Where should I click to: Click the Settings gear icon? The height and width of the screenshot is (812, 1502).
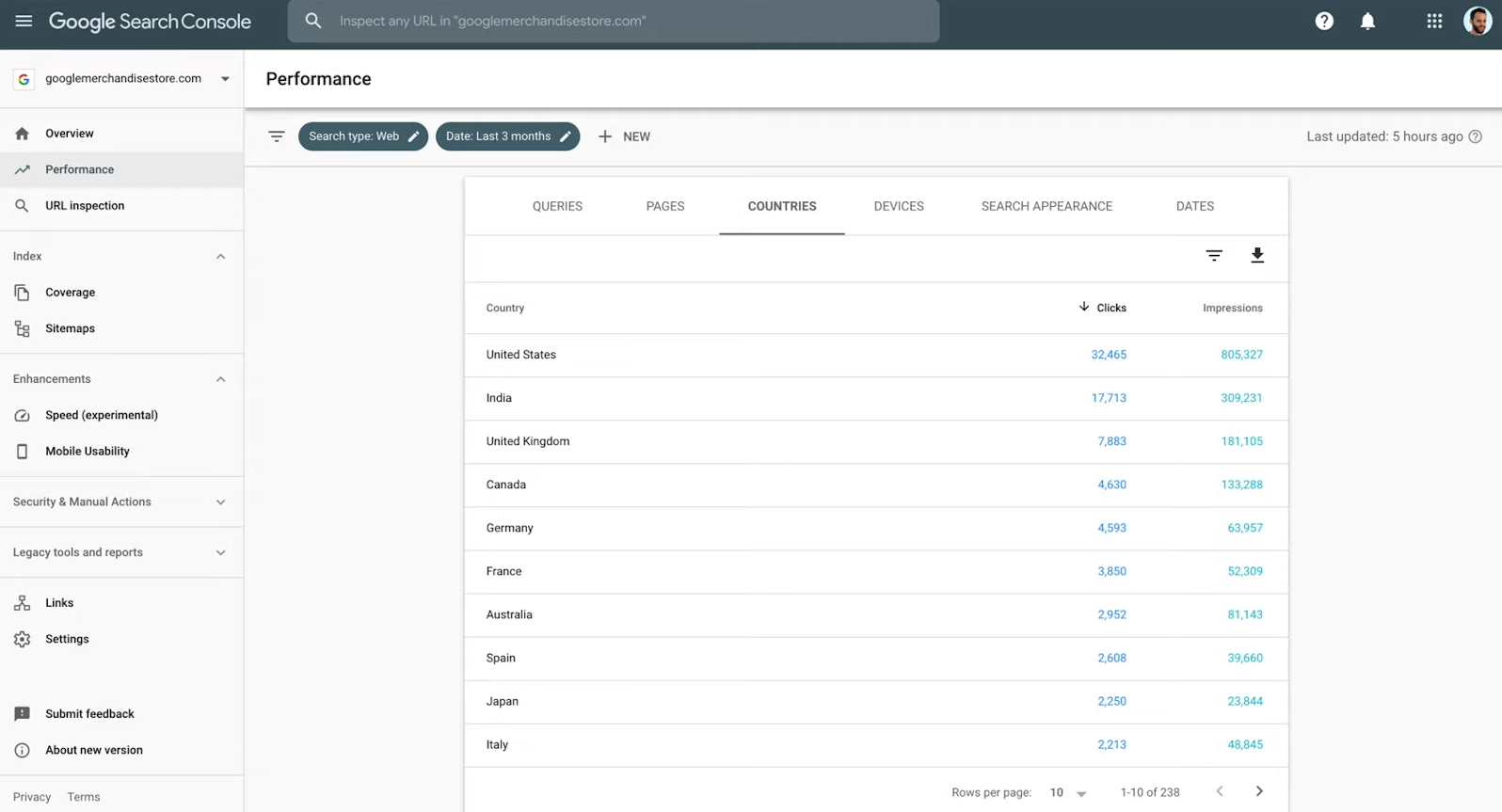pyautogui.click(x=23, y=639)
